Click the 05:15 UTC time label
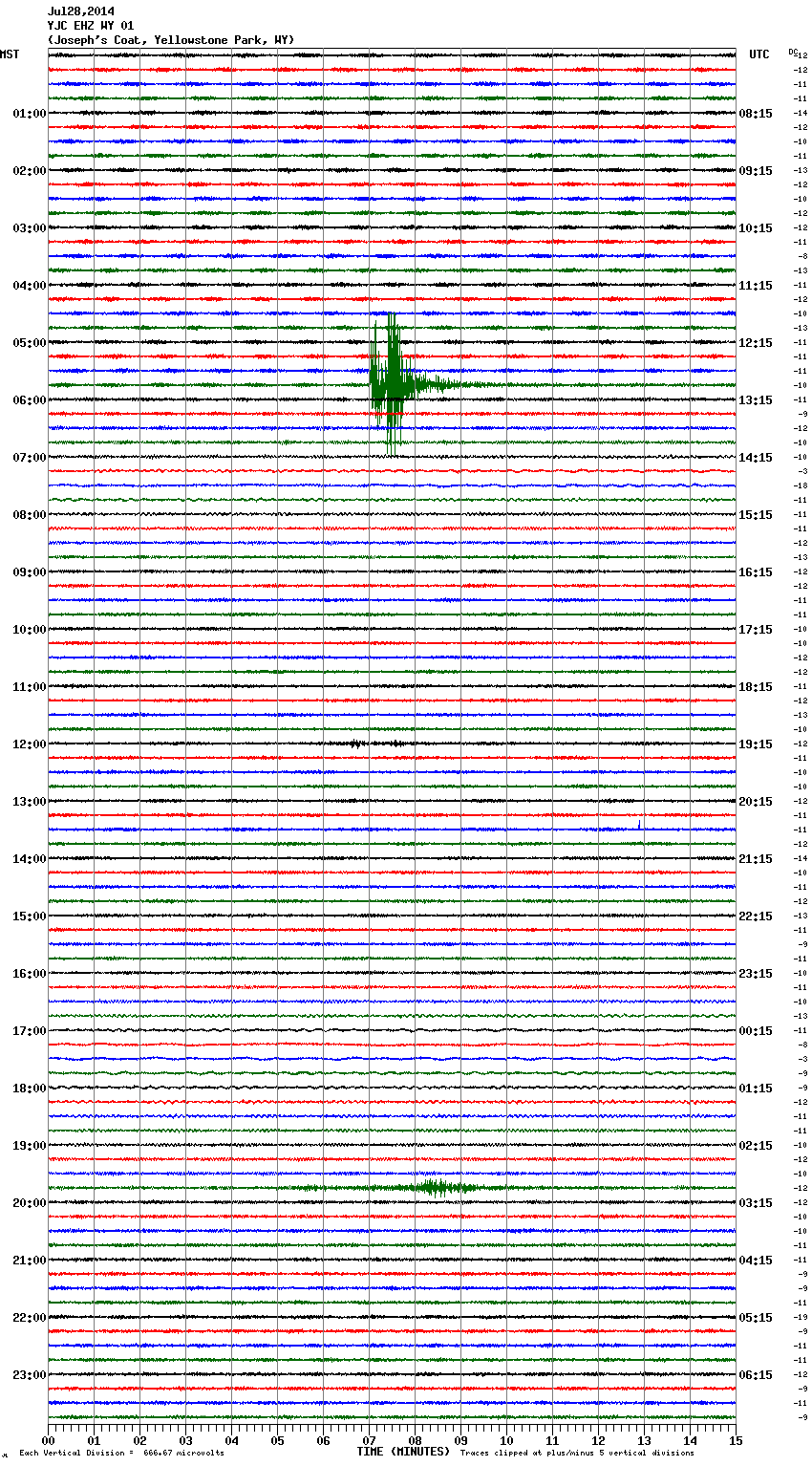Screen dimensions: 812x1466 coord(756,1318)
